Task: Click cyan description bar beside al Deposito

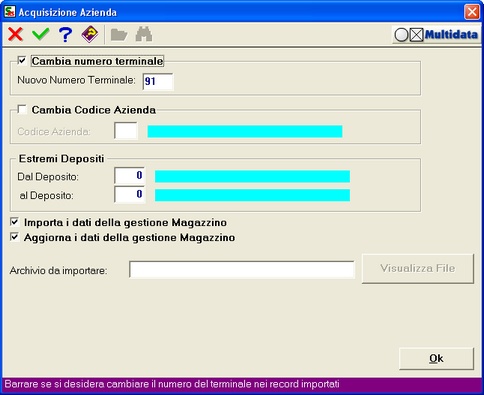Action: click(x=252, y=195)
